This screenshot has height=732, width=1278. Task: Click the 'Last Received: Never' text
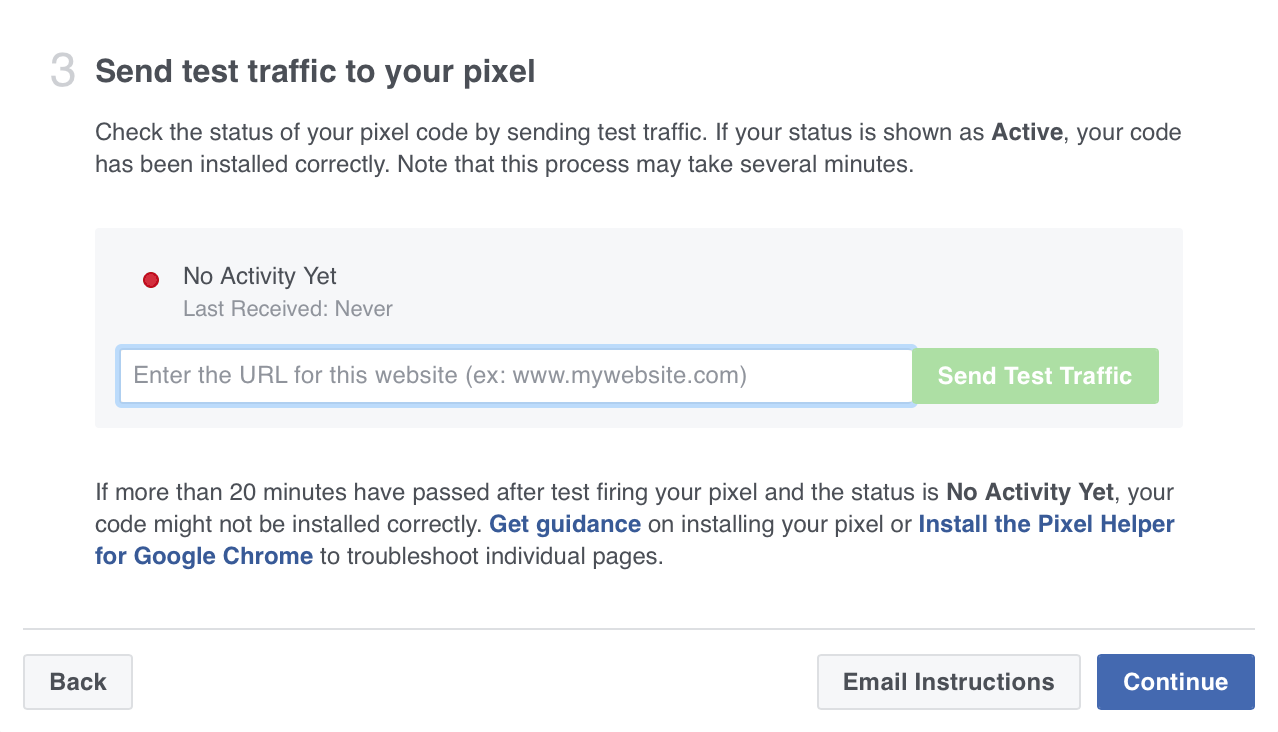[x=288, y=309]
